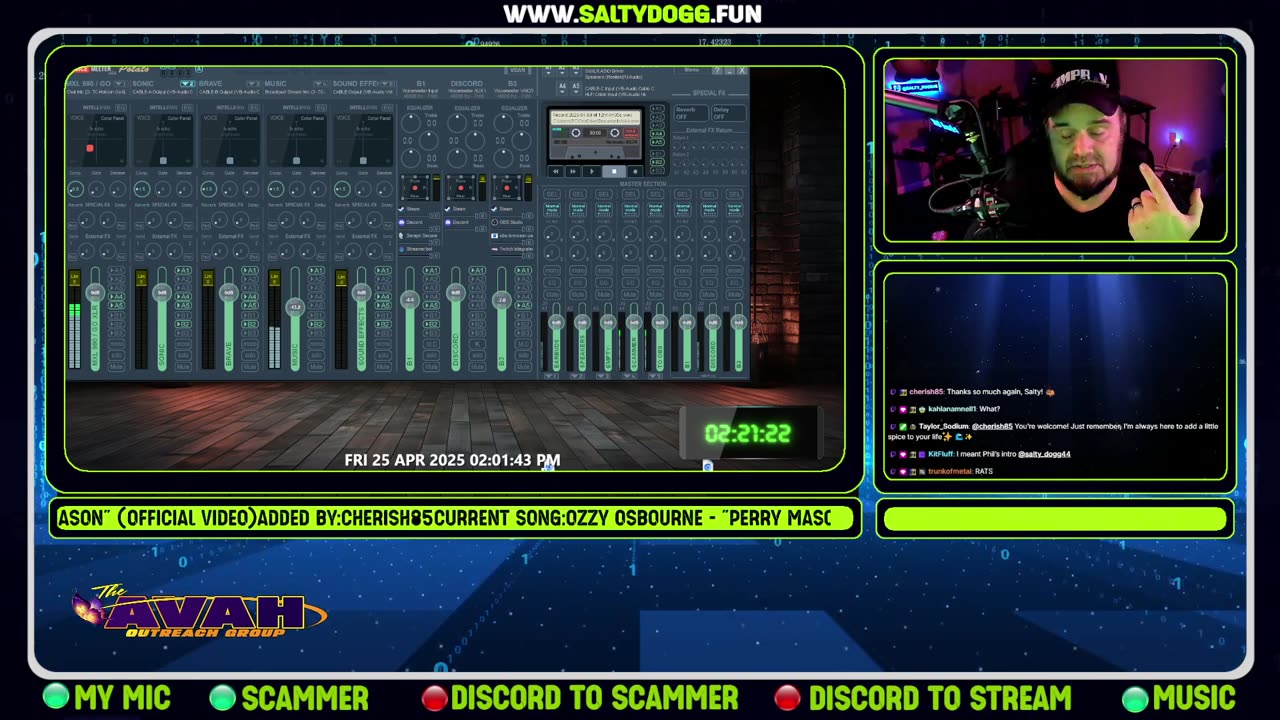Image resolution: width=1280 pixels, height=720 pixels.
Task: Open the VBAN settings
Action: [x=518, y=70]
